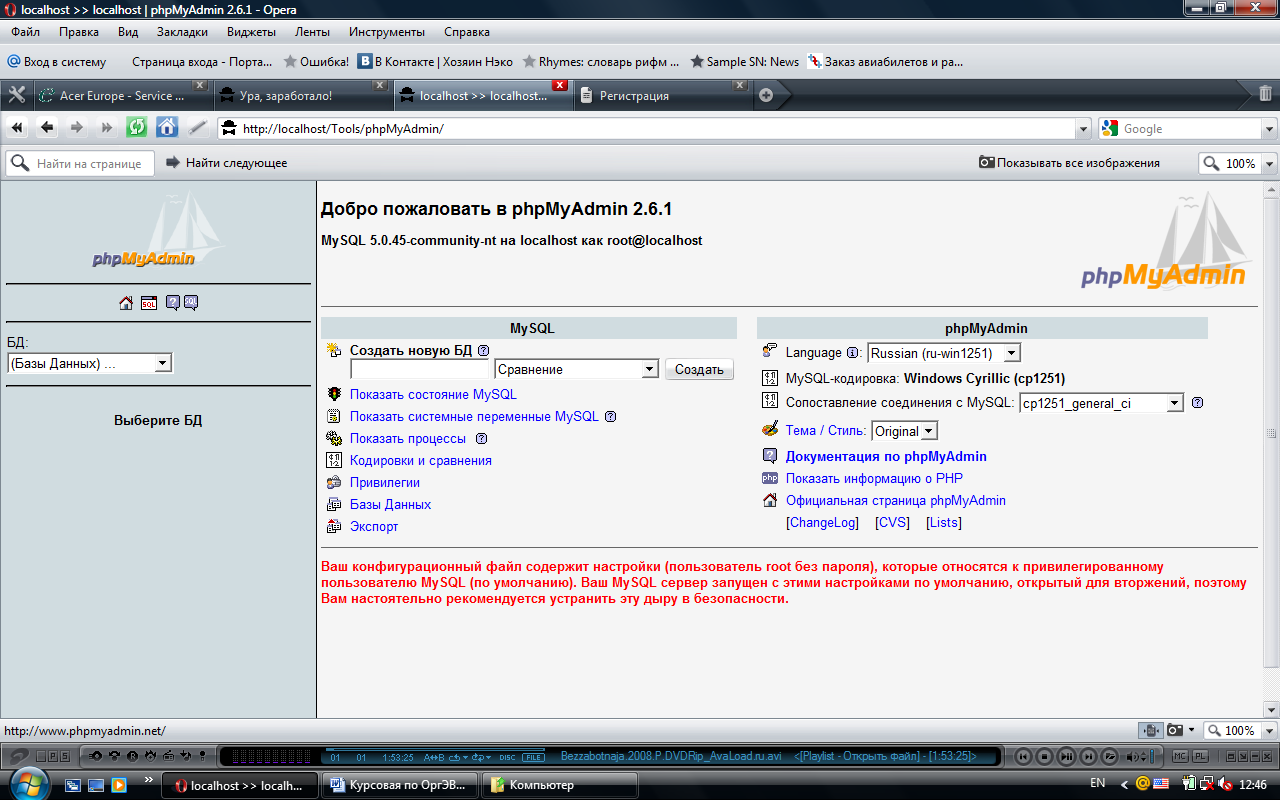Click the Forward arrow in toolbar
The image size is (1280, 800).
point(77,128)
